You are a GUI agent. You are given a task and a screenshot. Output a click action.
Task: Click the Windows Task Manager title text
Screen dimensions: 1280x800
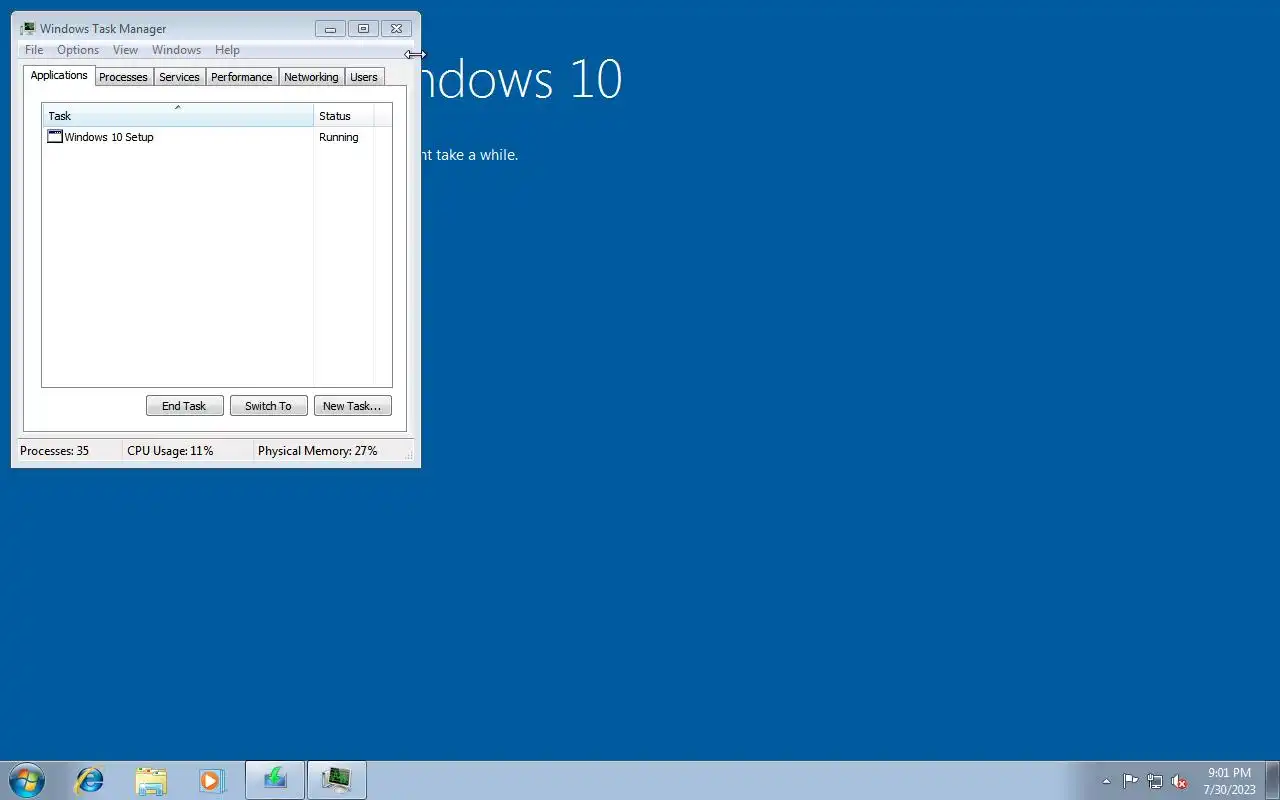103,29
